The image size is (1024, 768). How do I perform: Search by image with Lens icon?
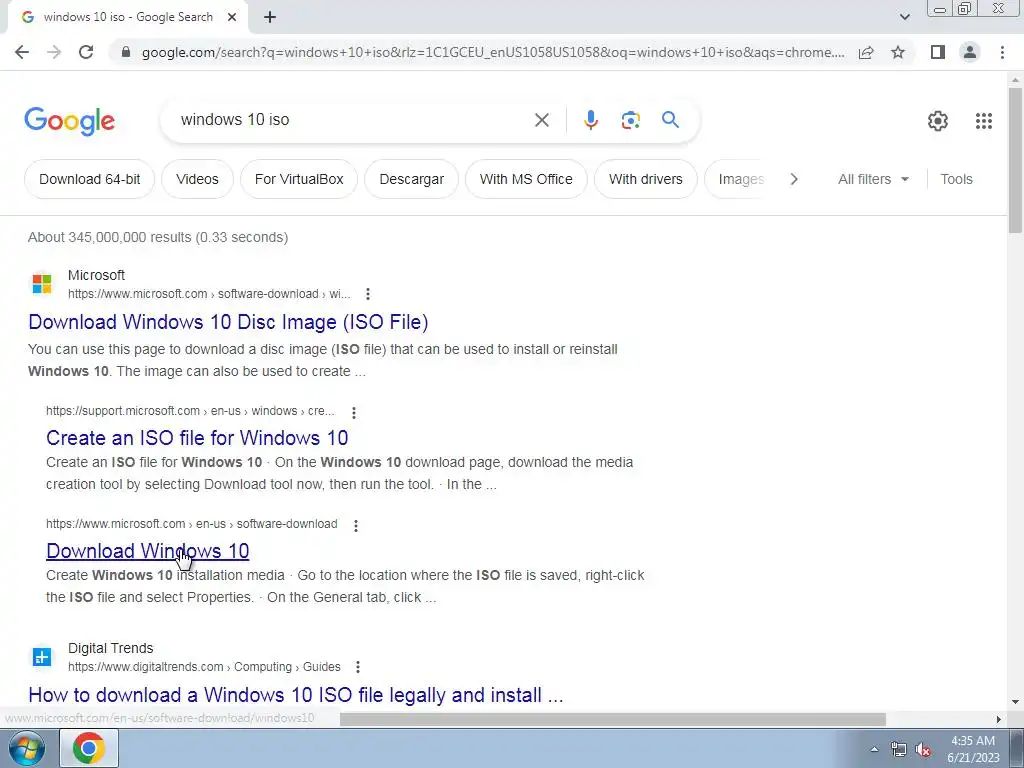pyautogui.click(x=630, y=120)
